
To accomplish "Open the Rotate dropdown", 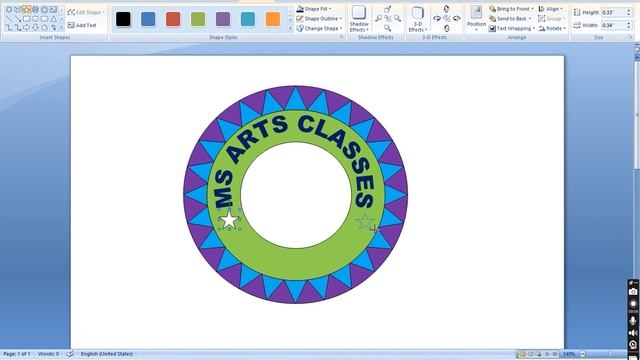I will (552, 29).
